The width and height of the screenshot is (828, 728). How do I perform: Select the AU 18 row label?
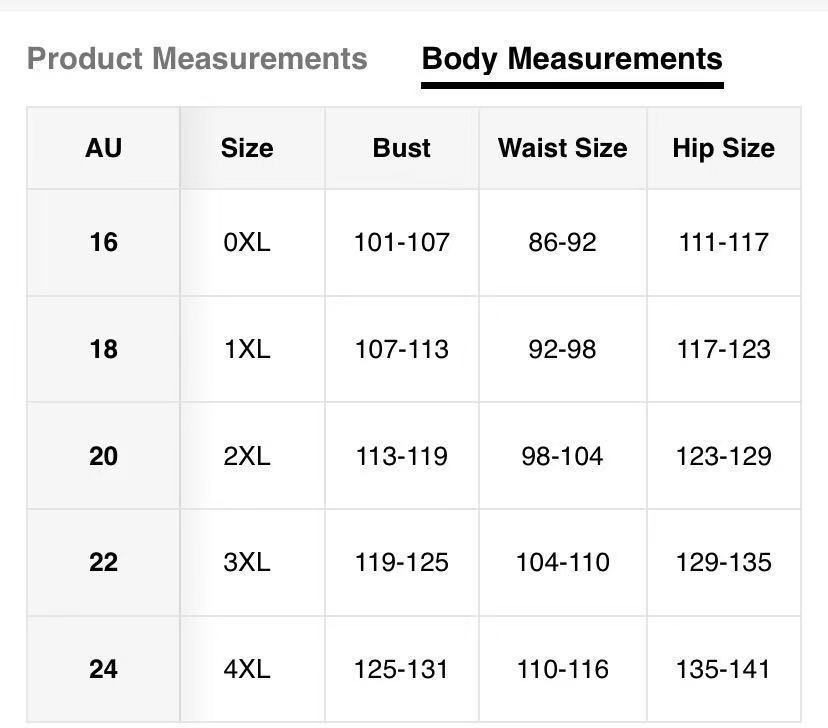103,349
